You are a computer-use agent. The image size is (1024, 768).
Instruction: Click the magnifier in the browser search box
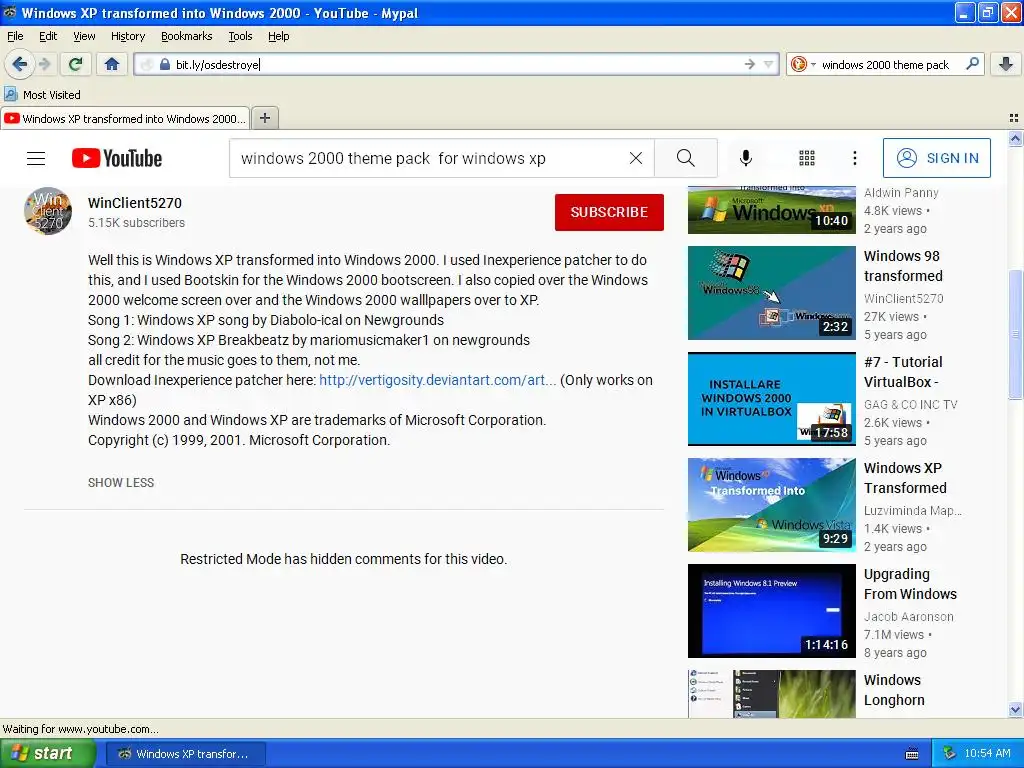pos(972,64)
